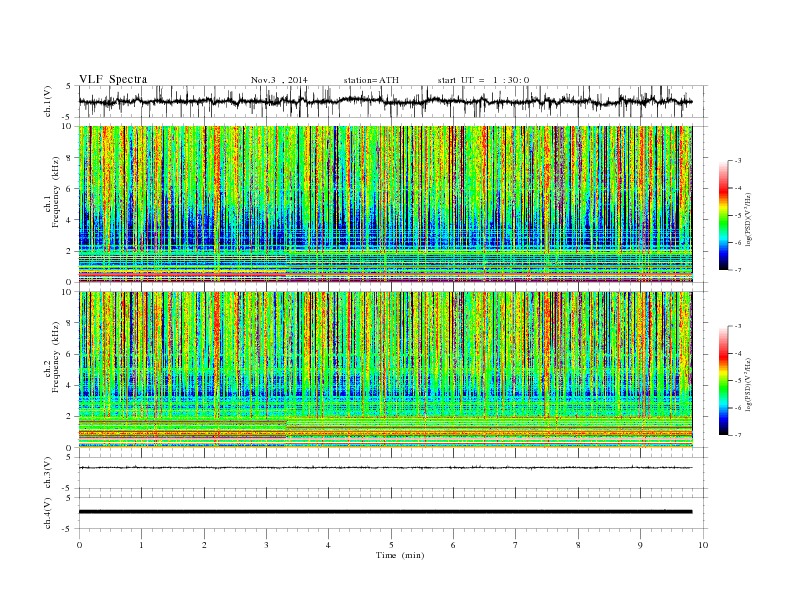Click the "ch.3(V)" axis label
This screenshot has width=792, height=612.
click(48, 473)
